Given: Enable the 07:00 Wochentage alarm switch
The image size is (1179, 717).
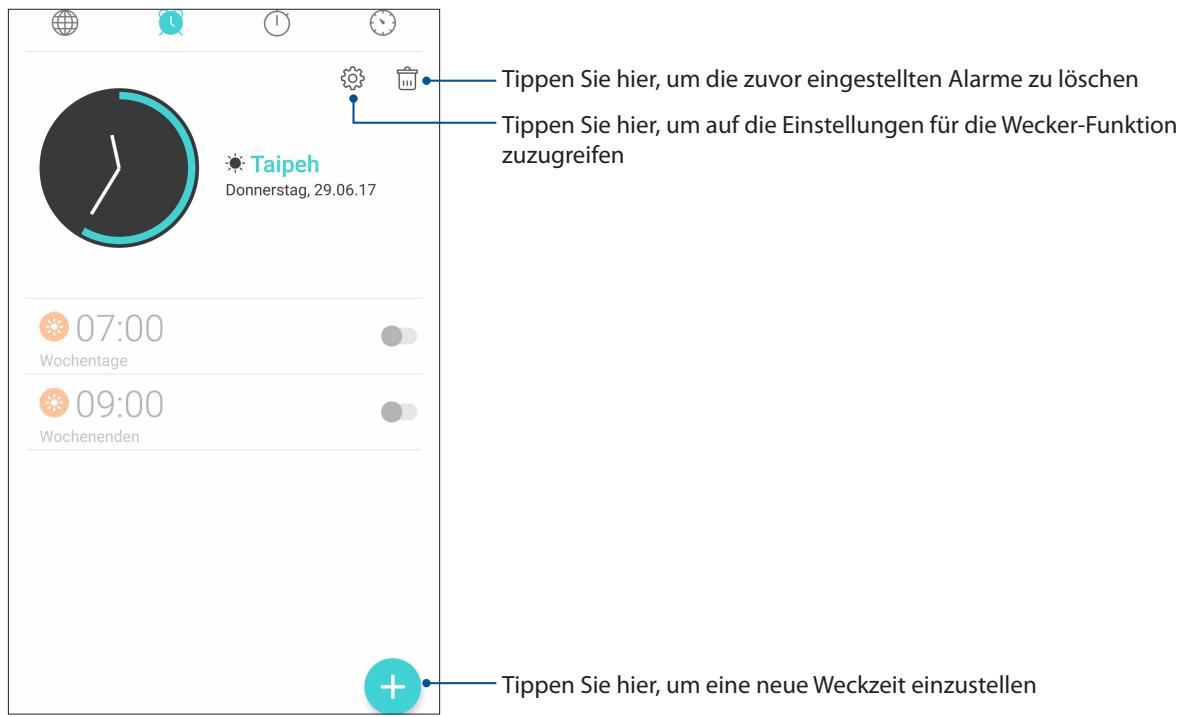Looking at the screenshot, I should tap(399, 337).
